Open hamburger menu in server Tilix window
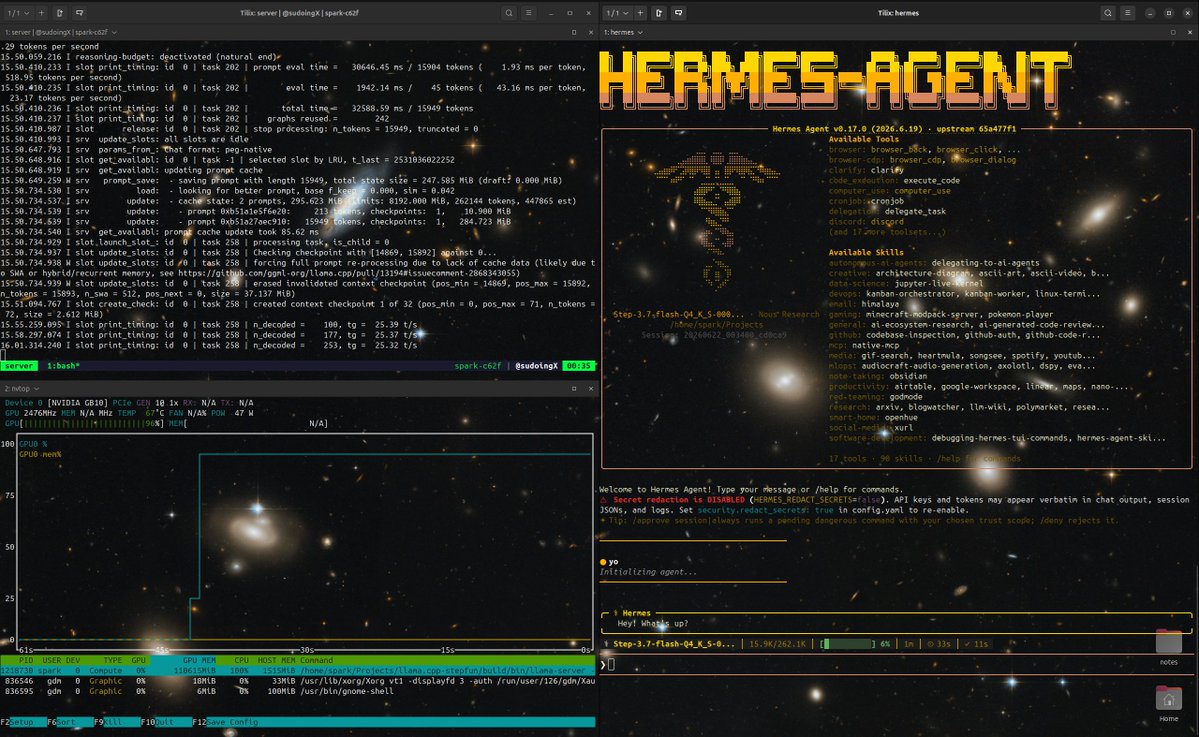The image size is (1199, 737). click(x=528, y=13)
